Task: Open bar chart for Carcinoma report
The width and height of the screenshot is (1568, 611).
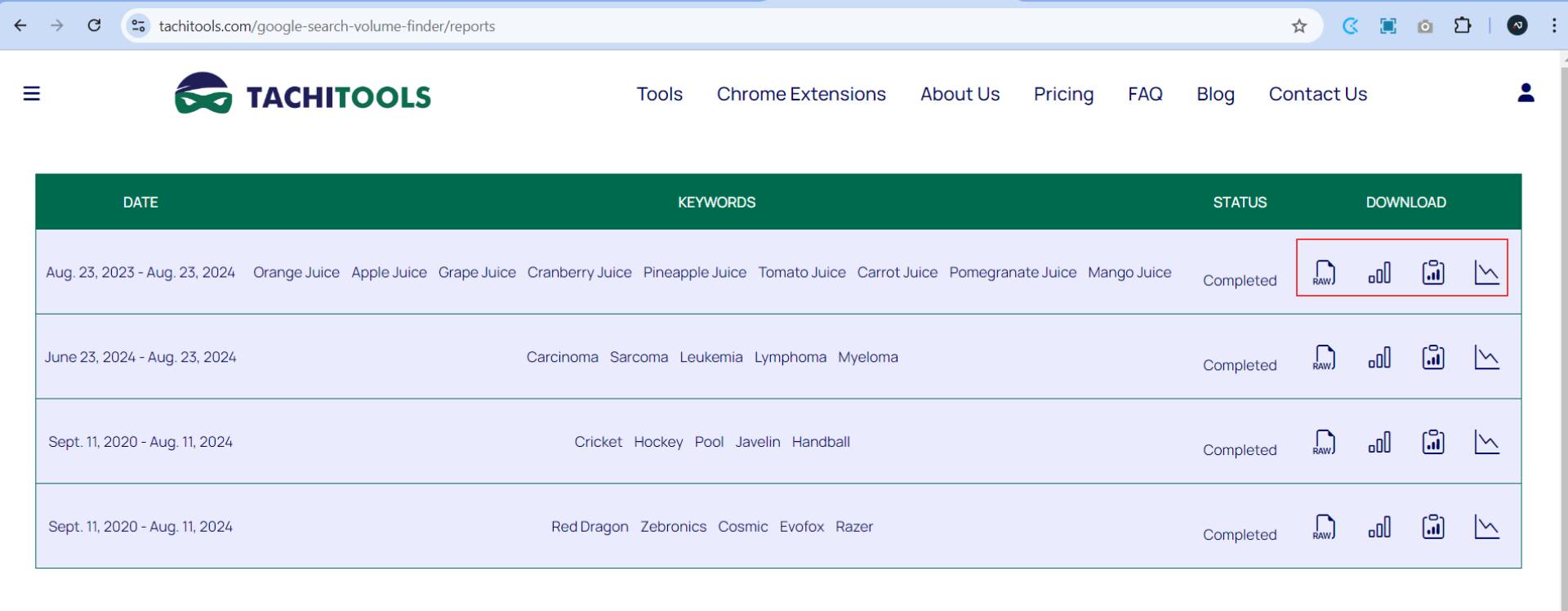Action: (1379, 358)
